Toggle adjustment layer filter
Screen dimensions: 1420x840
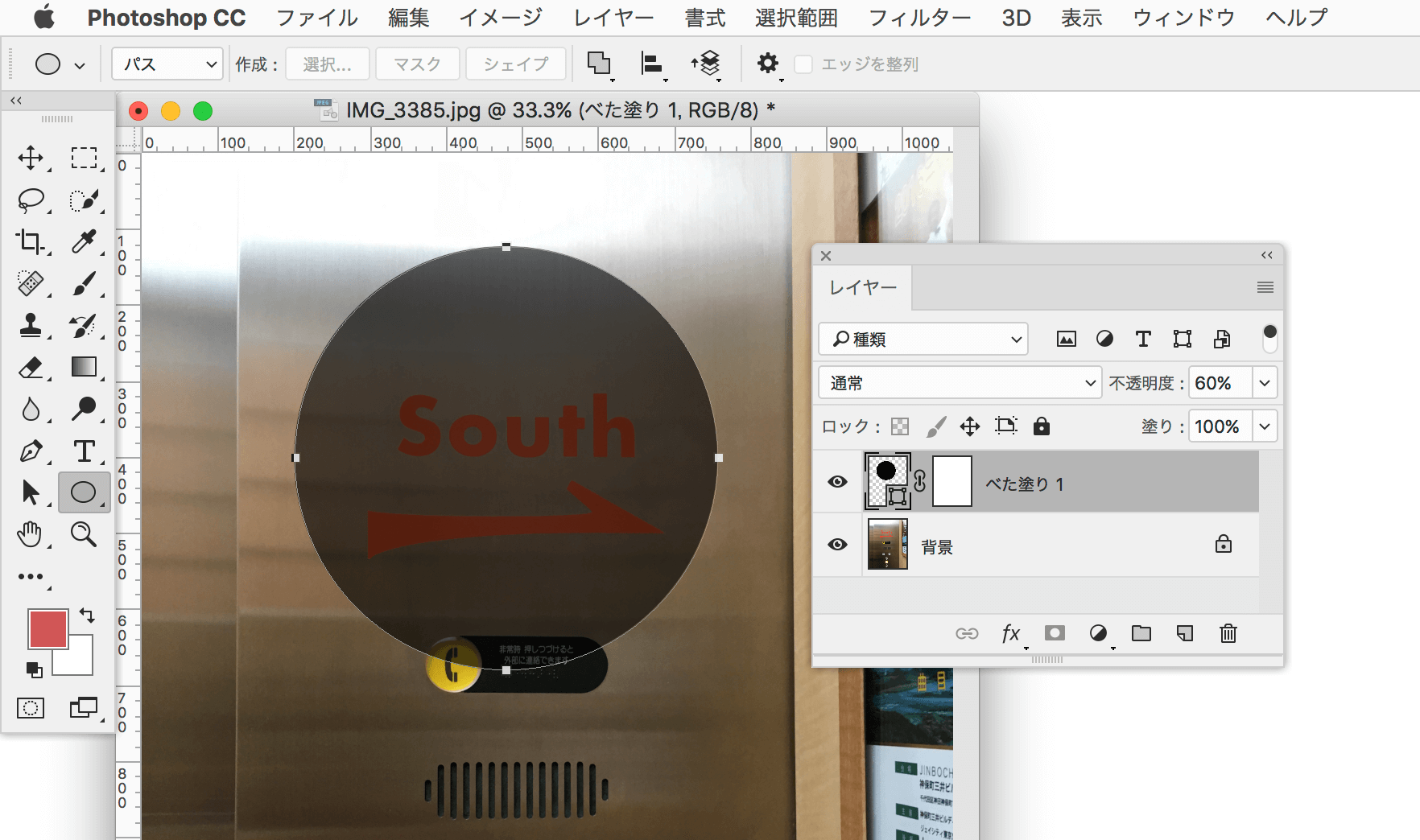[x=1104, y=340]
